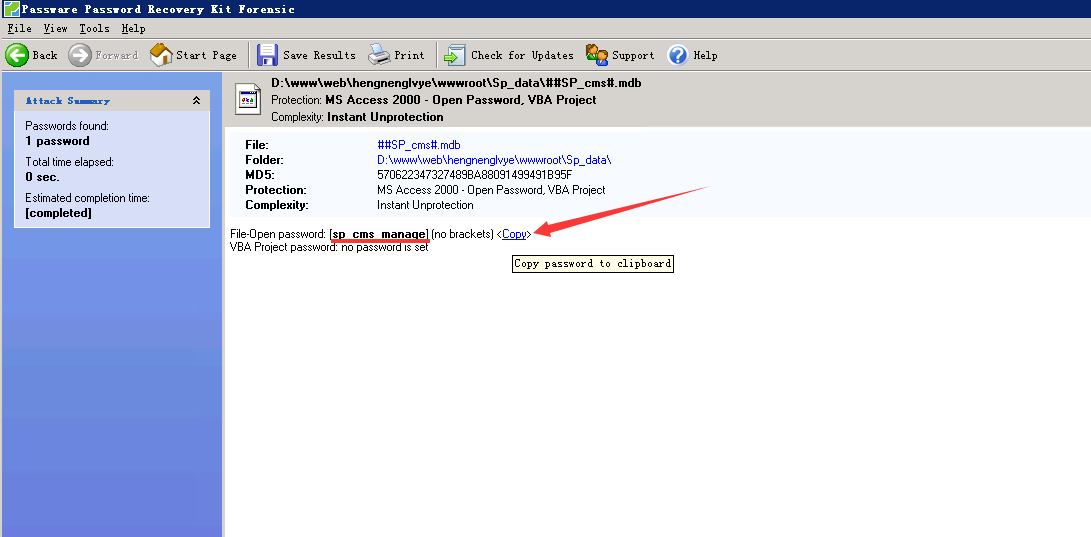Click the Passware app icon in title bar
This screenshot has height=537, width=1091.
tap(10, 8)
